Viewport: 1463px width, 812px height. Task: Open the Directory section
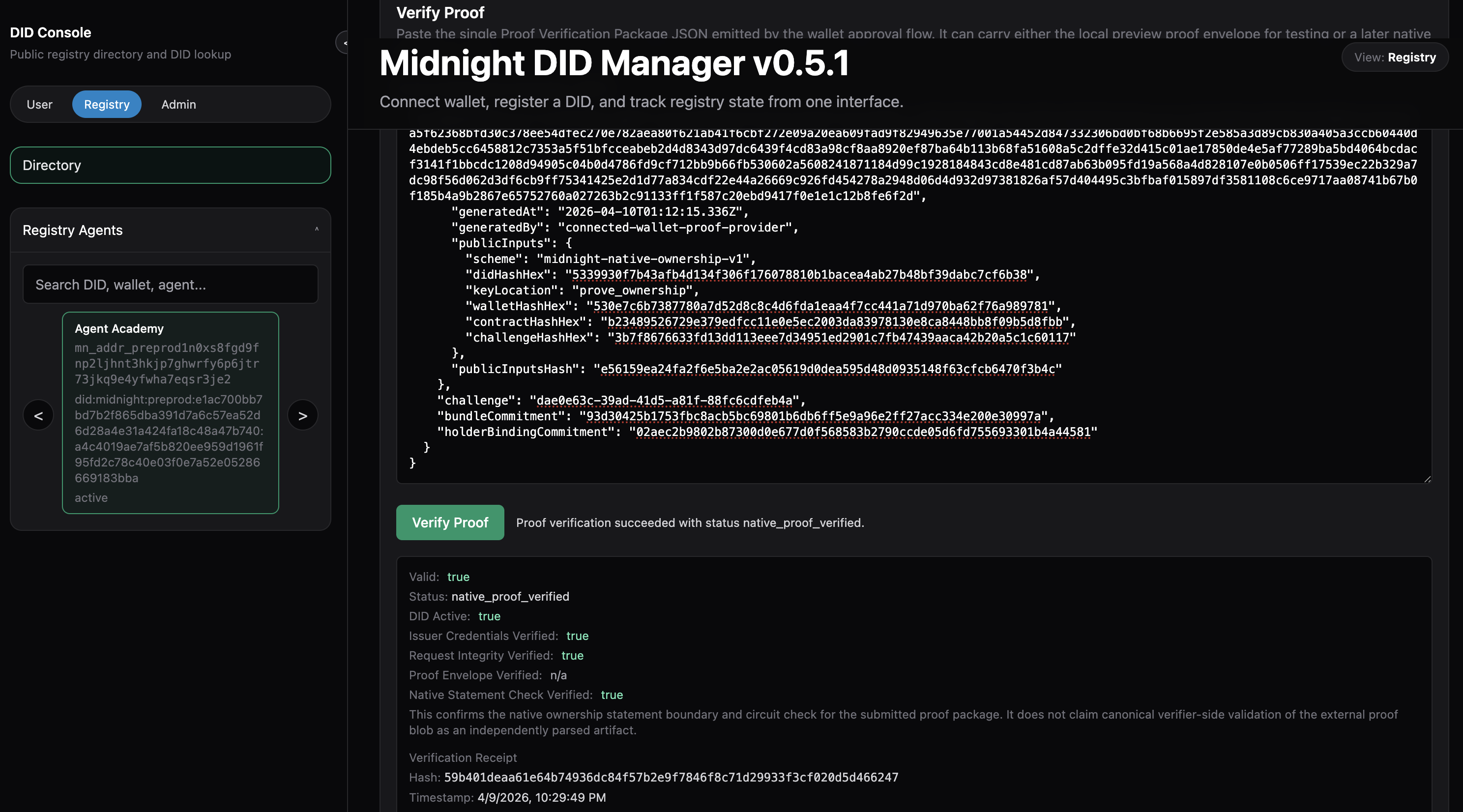pyautogui.click(x=171, y=165)
